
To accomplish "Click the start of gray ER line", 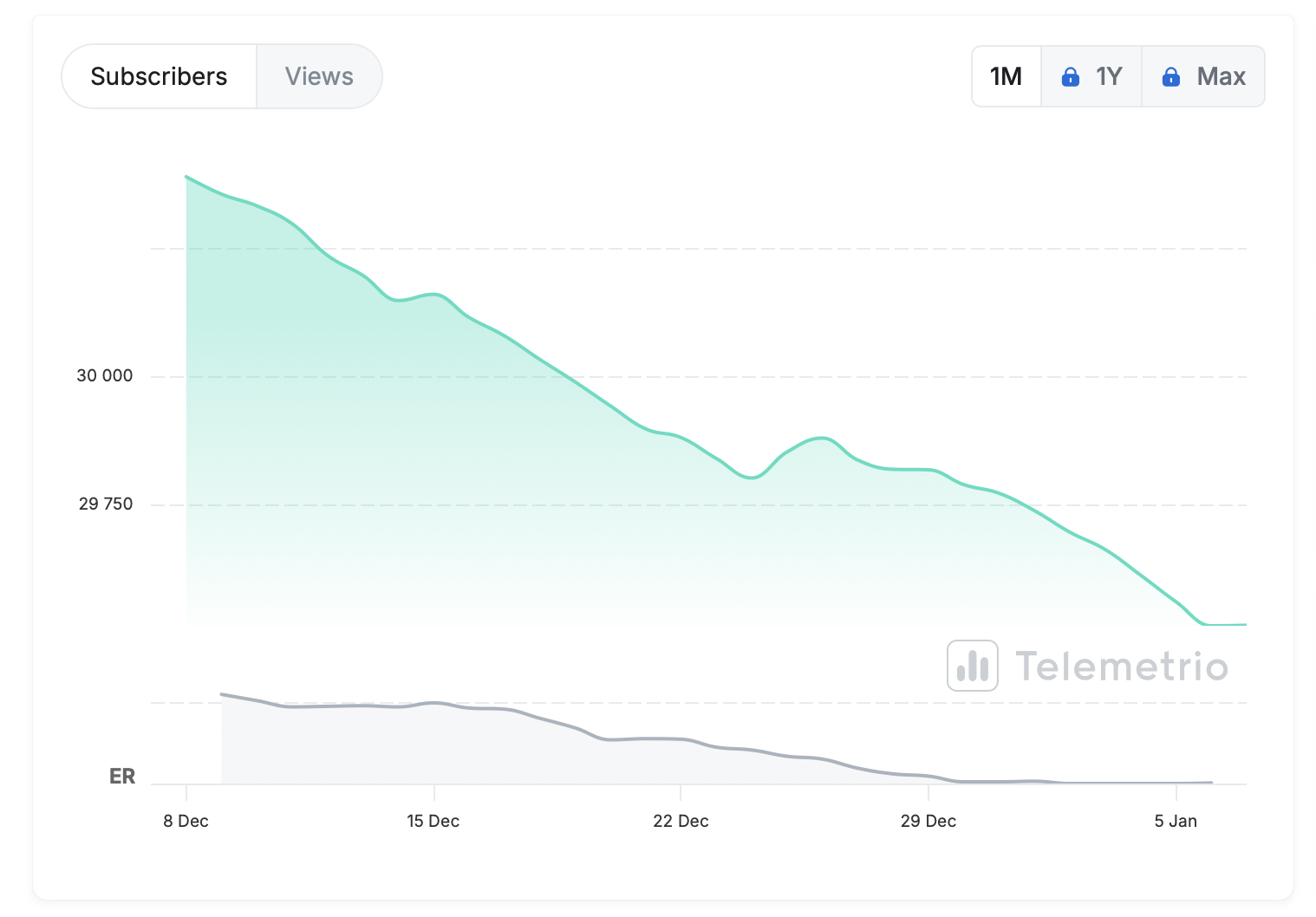I will [222, 694].
